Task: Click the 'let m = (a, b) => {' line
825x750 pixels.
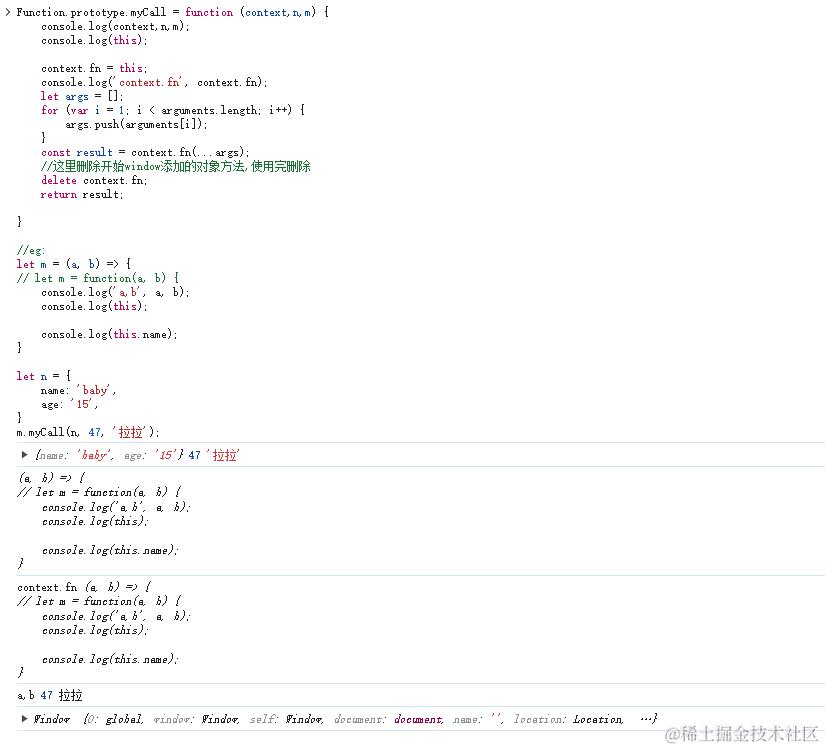Action: click(x=74, y=264)
